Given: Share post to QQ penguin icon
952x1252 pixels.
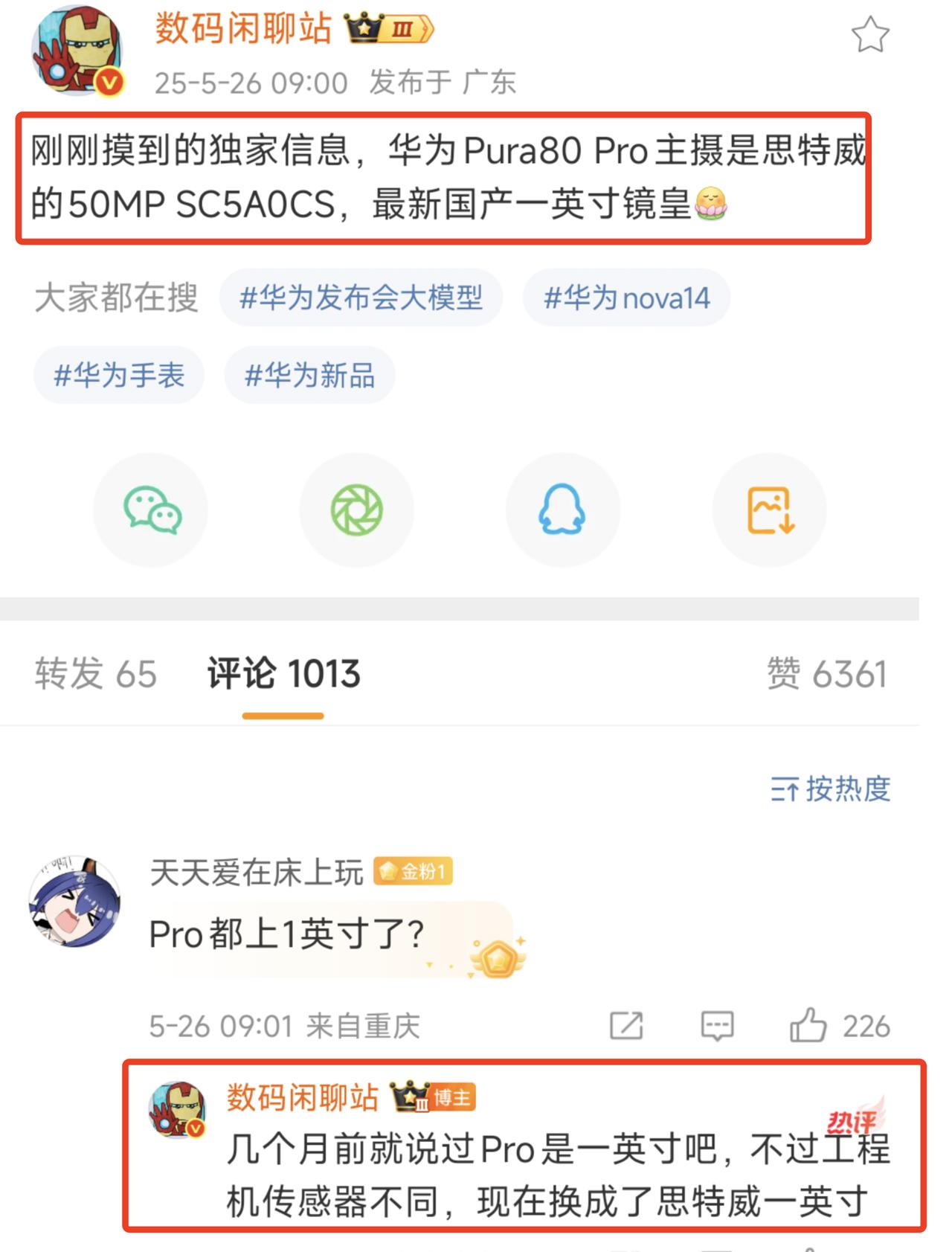Looking at the screenshot, I should tap(563, 510).
